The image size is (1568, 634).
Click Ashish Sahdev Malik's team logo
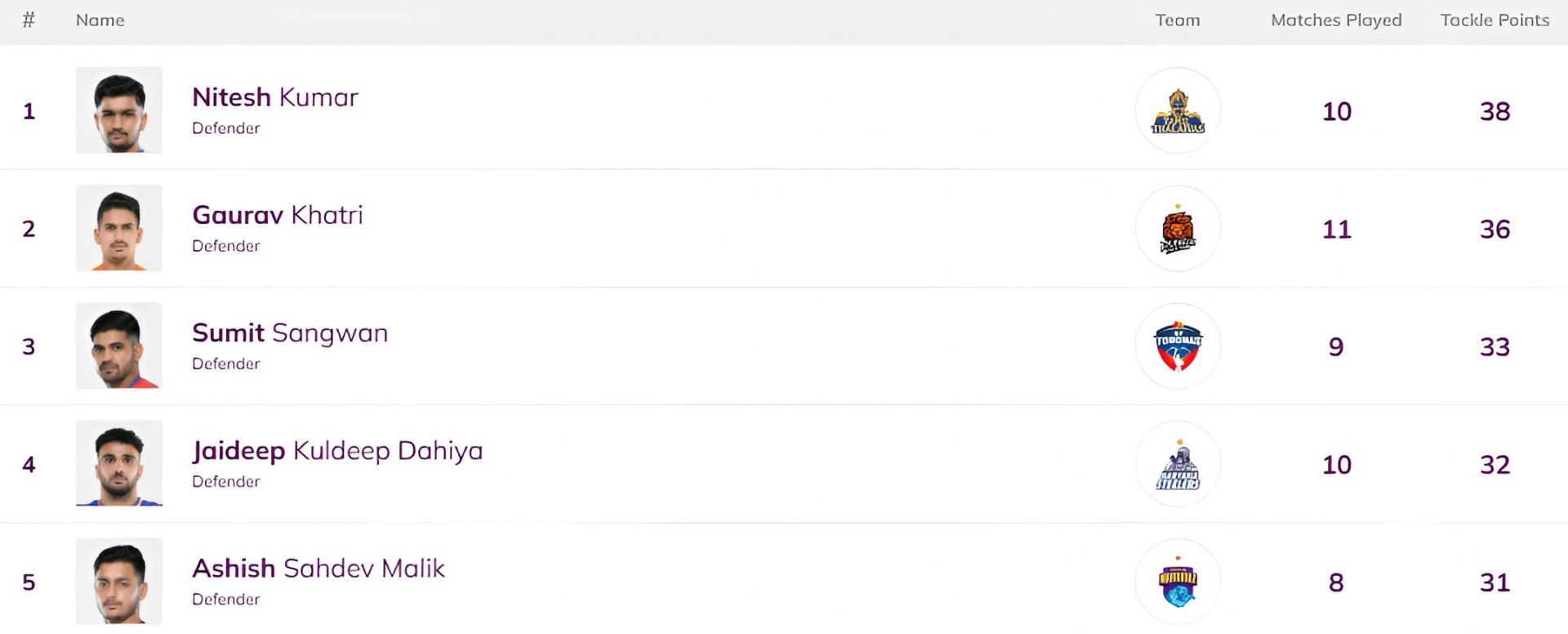click(1178, 582)
